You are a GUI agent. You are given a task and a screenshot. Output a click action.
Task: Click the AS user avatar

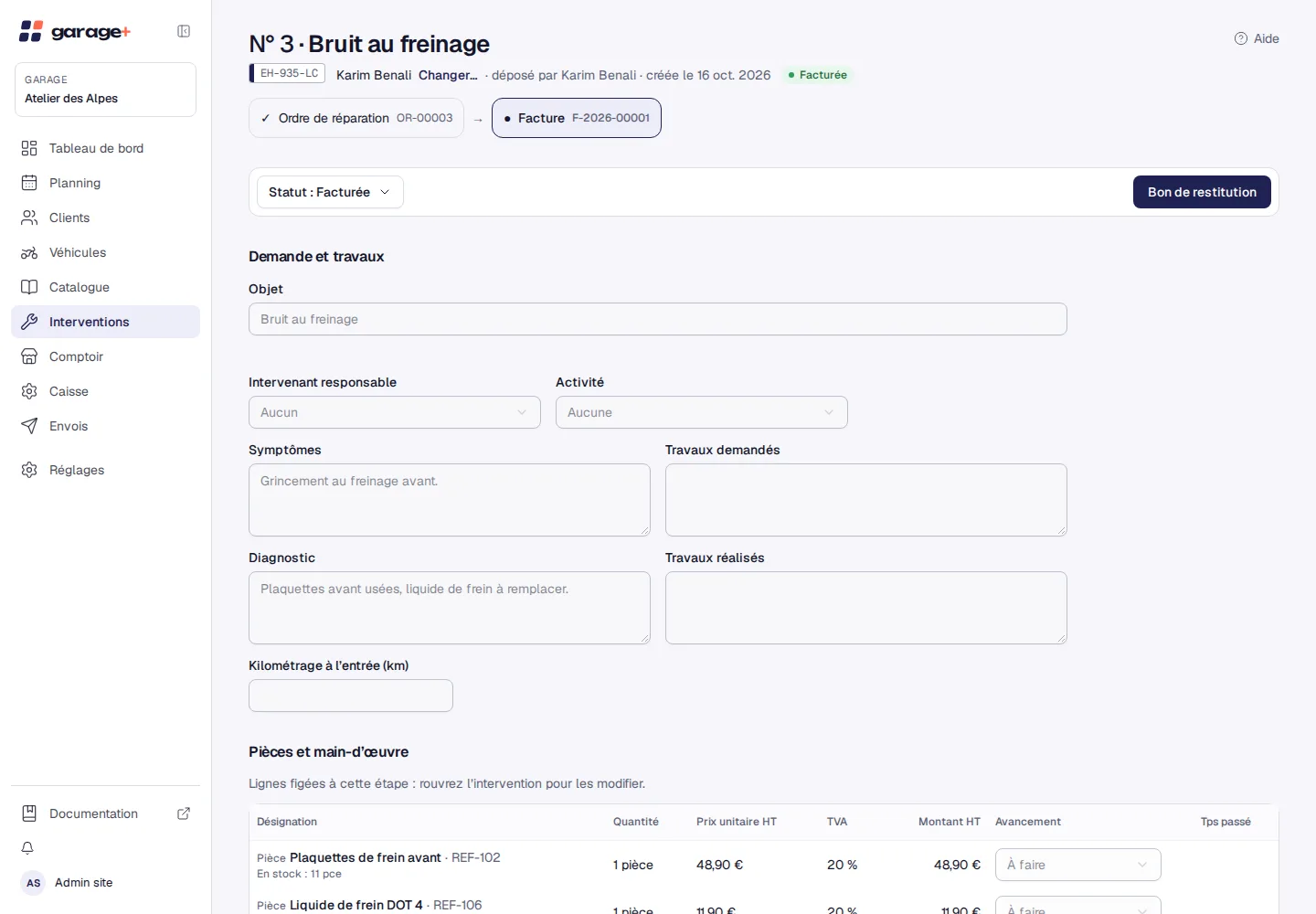tap(33, 883)
